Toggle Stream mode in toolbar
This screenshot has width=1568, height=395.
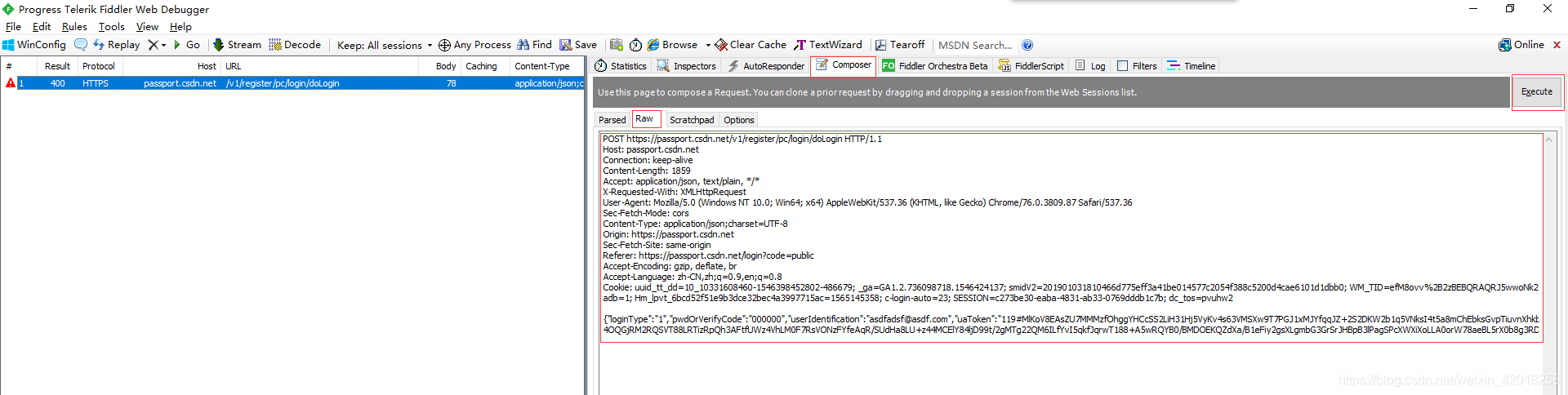coord(237,45)
